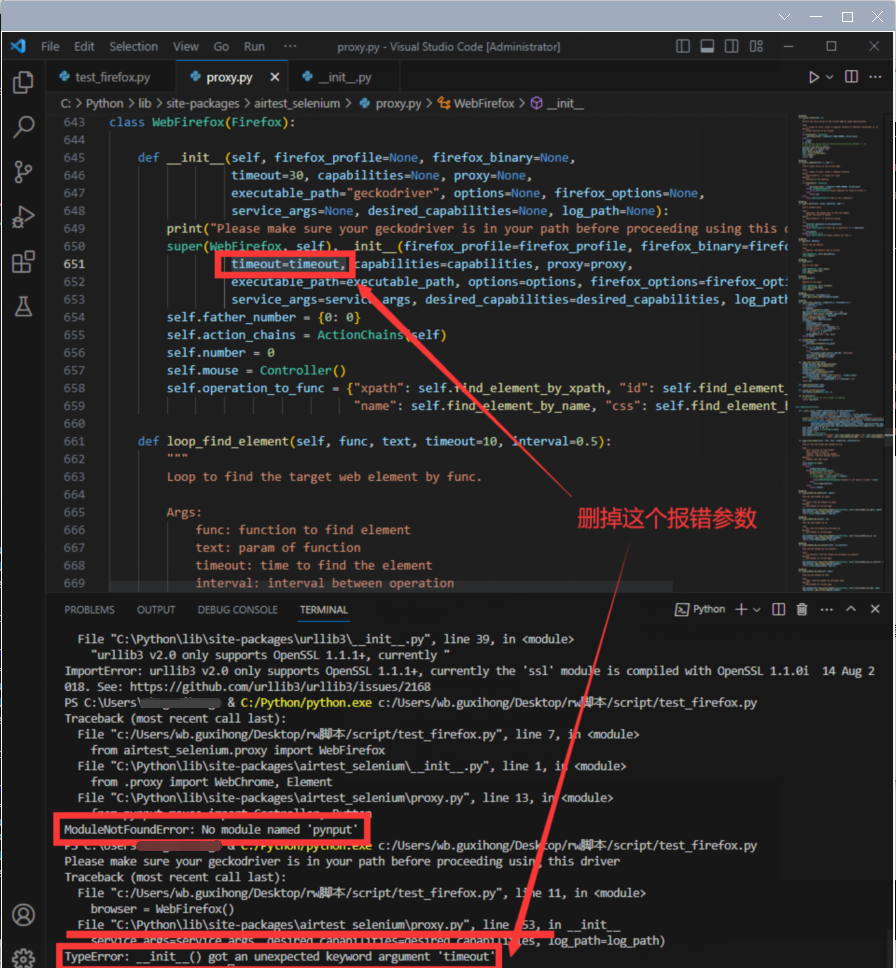The height and width of the screenshot is (968, 896).
Task: Open the Customize Layout icon
Action: coord(756,46)
